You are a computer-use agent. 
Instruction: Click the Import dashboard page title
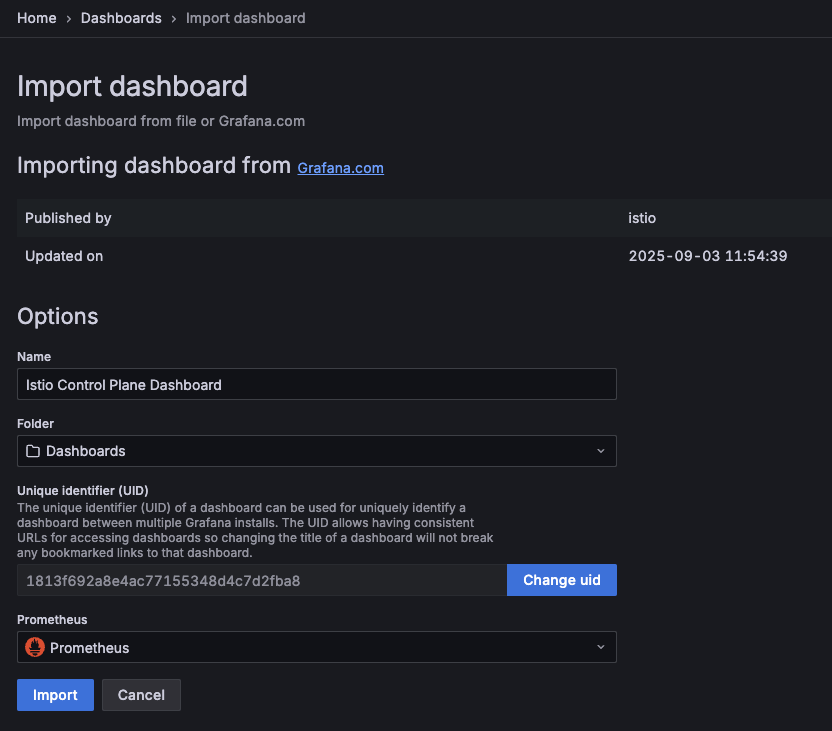[132, 86]
